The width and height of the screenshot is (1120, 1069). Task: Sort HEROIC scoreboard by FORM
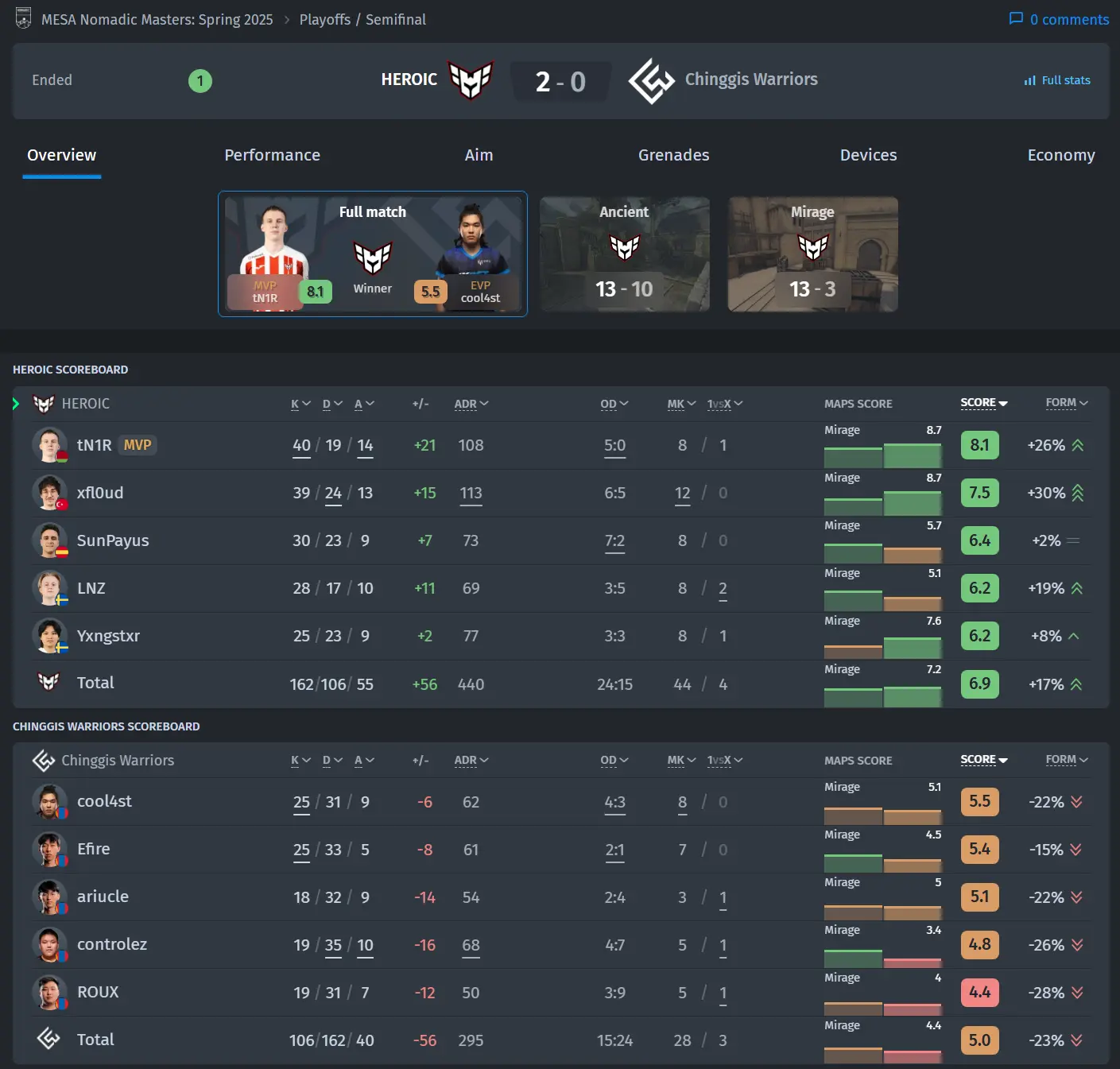point(1067,403)
